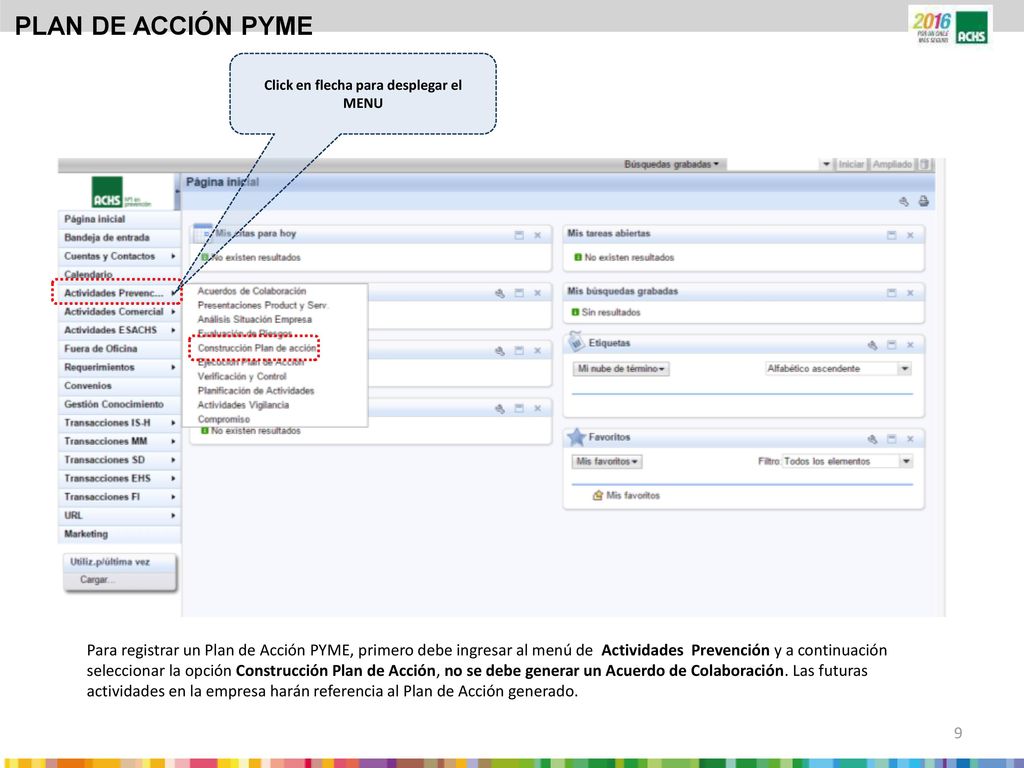
Task: Click the Iniciar button
Action: pos(851,165)
